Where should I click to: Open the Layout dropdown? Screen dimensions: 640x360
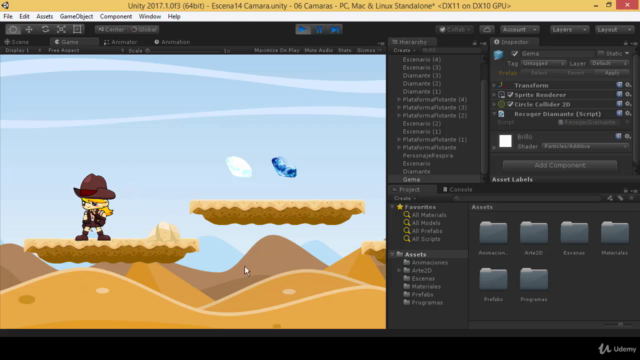coord(614,29)
